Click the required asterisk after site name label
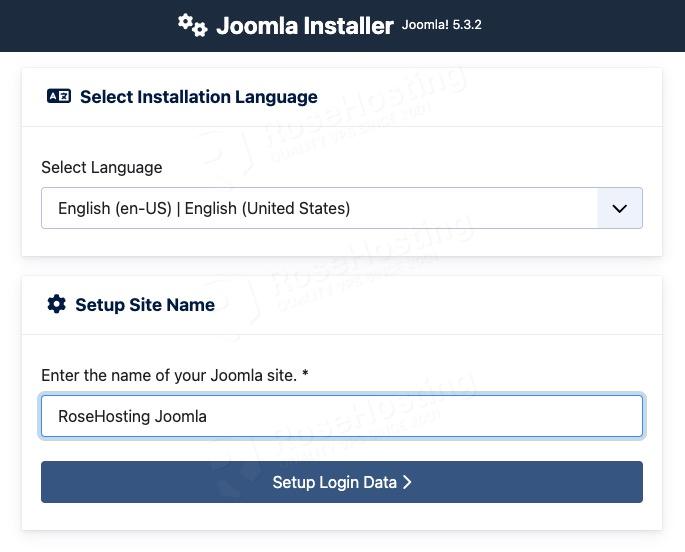 click(305, 375)
